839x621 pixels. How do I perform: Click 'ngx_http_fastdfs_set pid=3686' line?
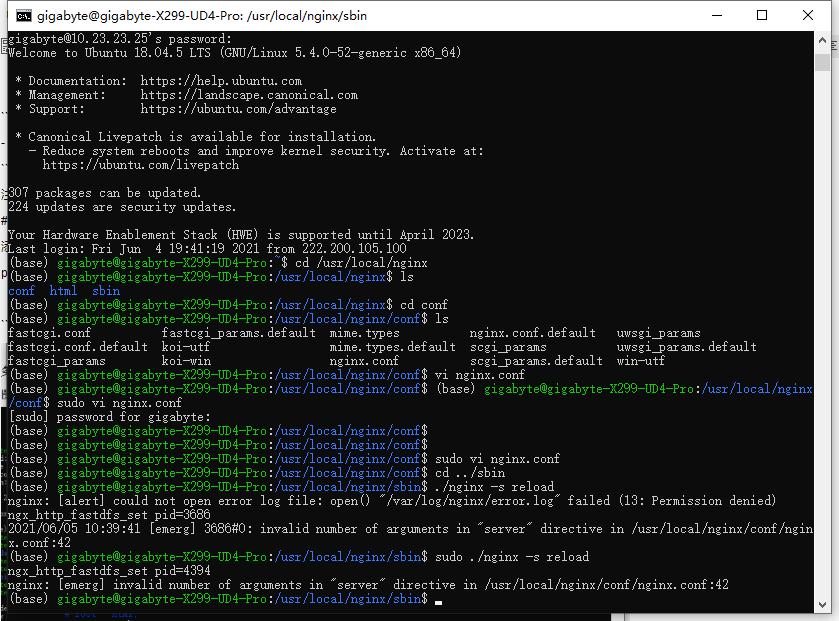[109, 515]
